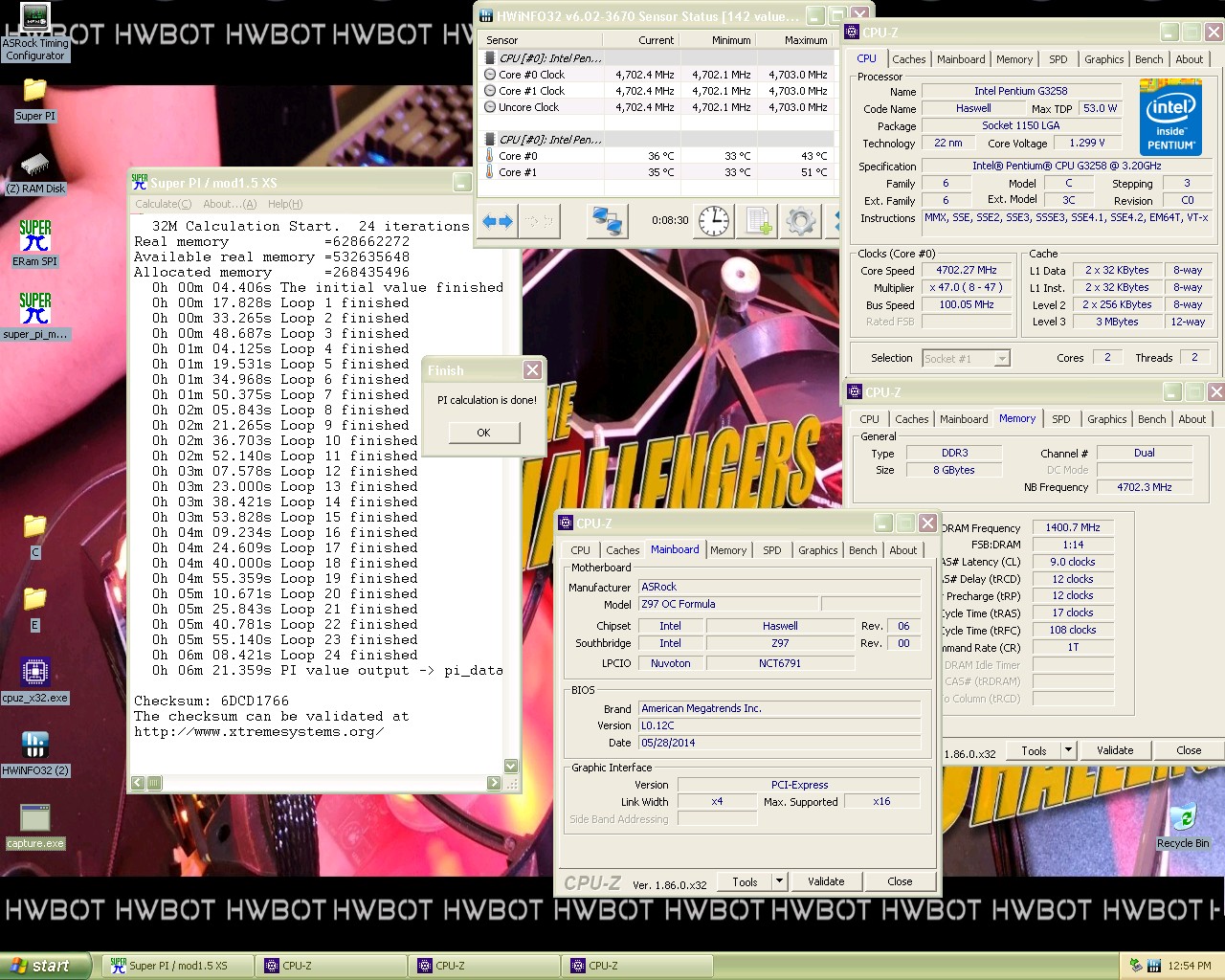This screenshot has height=980, width=1225.
Task: Open Help menu in Super PI
Action: [285, 204]
